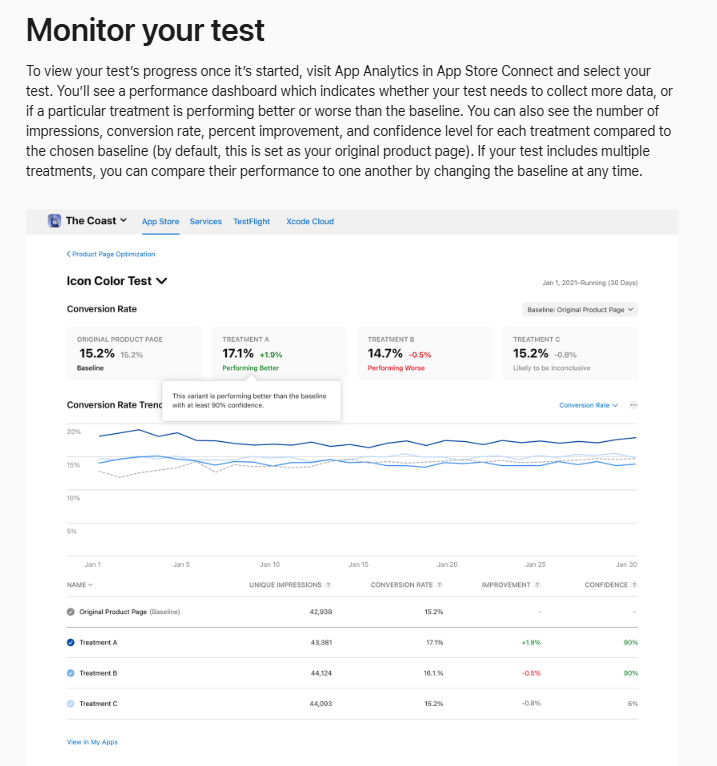Click the Unique Impressions help icon
Image resolution: width=717 pixels, height=766 pixels.
(328, 585)
